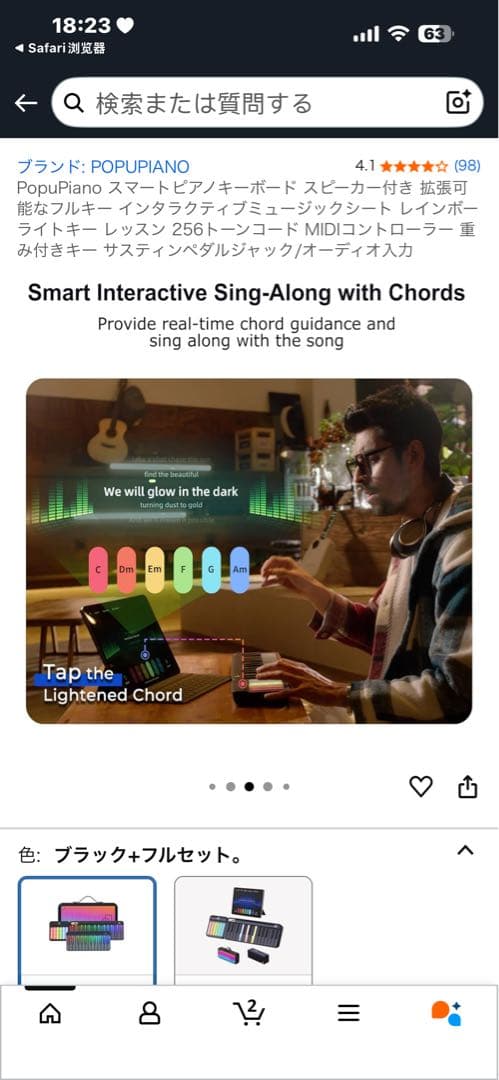Open account profile icon in bottom bar
Image resolution: width=499 pixels, height=1080 pixels.
150,1012
